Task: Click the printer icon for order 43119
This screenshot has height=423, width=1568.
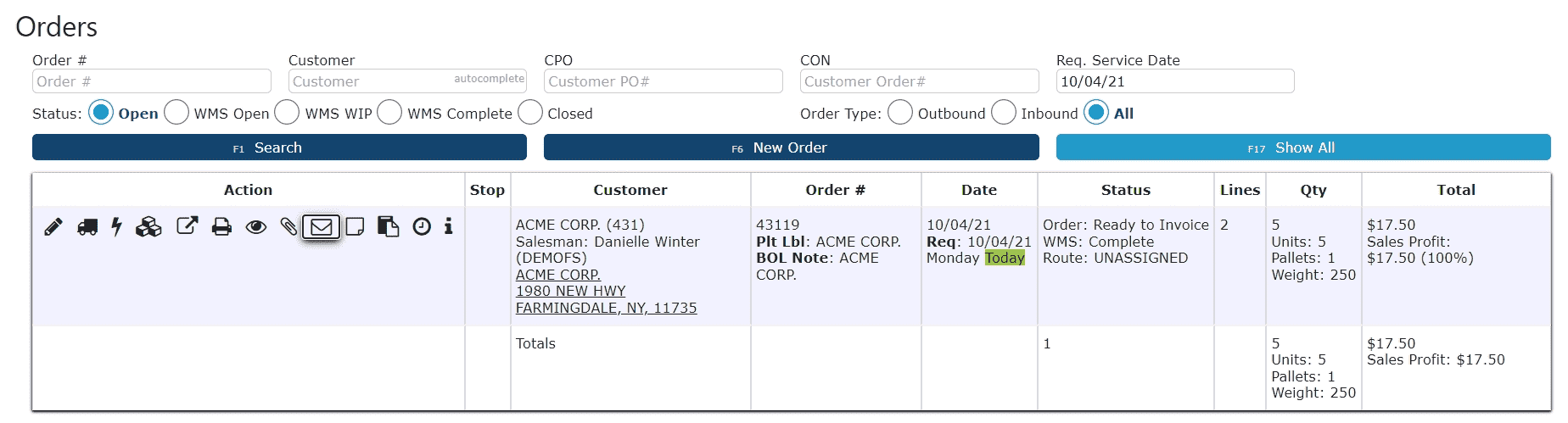Action: point(221,227)
